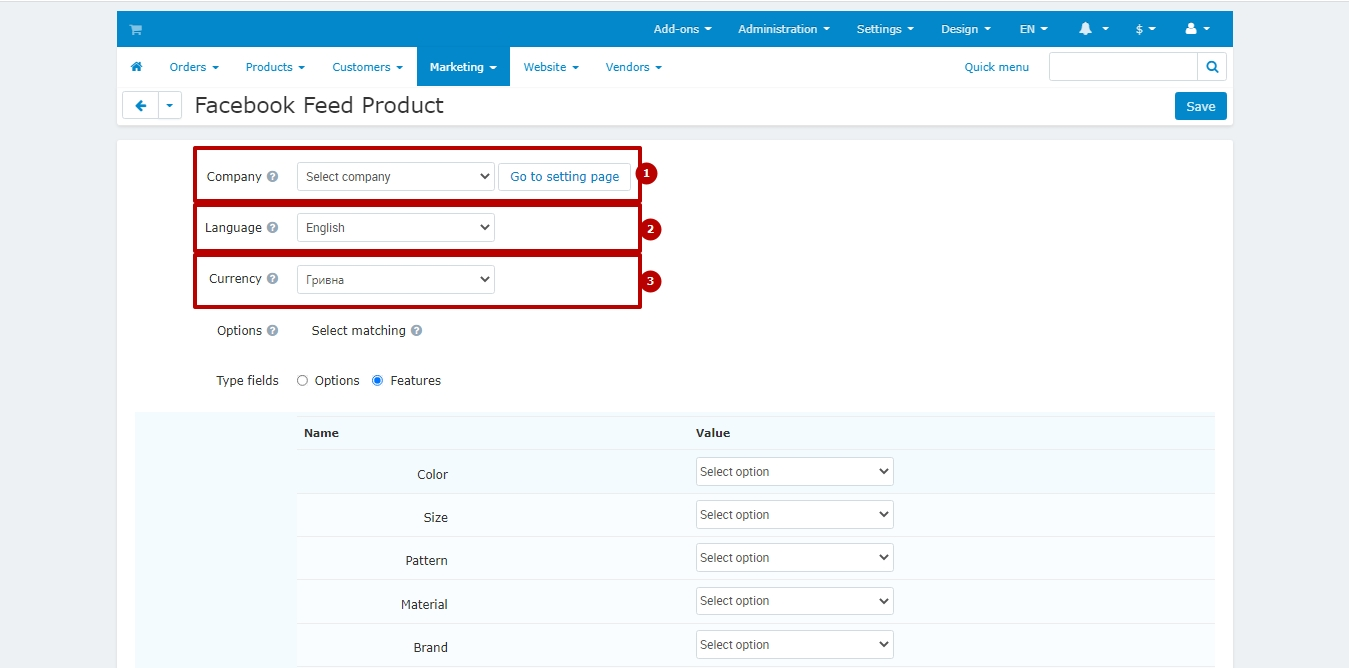Click the Select matching text
The width and height of the screenshot is (1349, 668).
[x=358, y=331]
